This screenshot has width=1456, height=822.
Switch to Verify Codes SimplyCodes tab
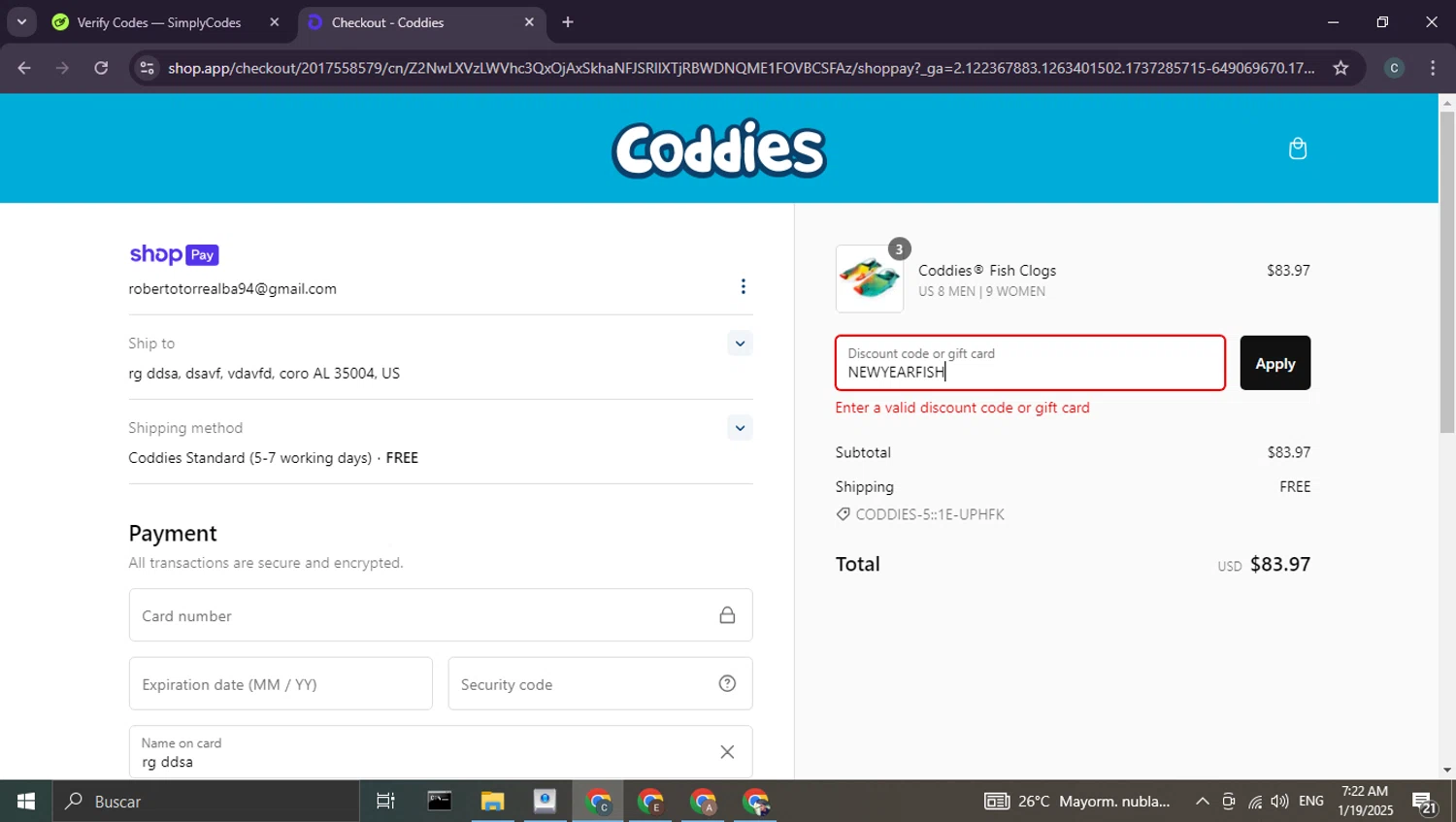[x=159, y=22]
